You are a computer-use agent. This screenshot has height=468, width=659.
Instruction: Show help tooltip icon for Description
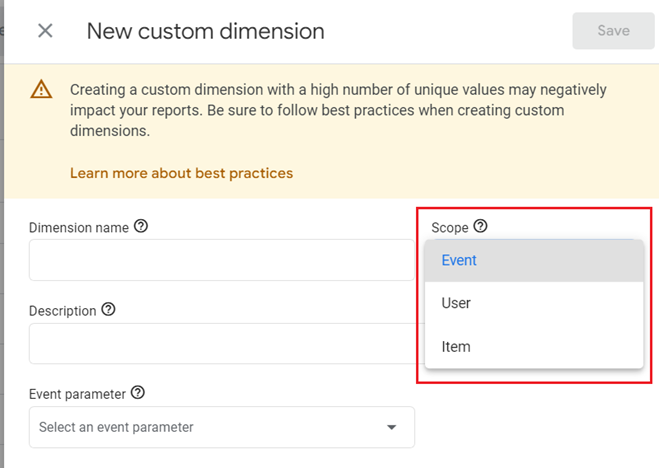[109, 310]
